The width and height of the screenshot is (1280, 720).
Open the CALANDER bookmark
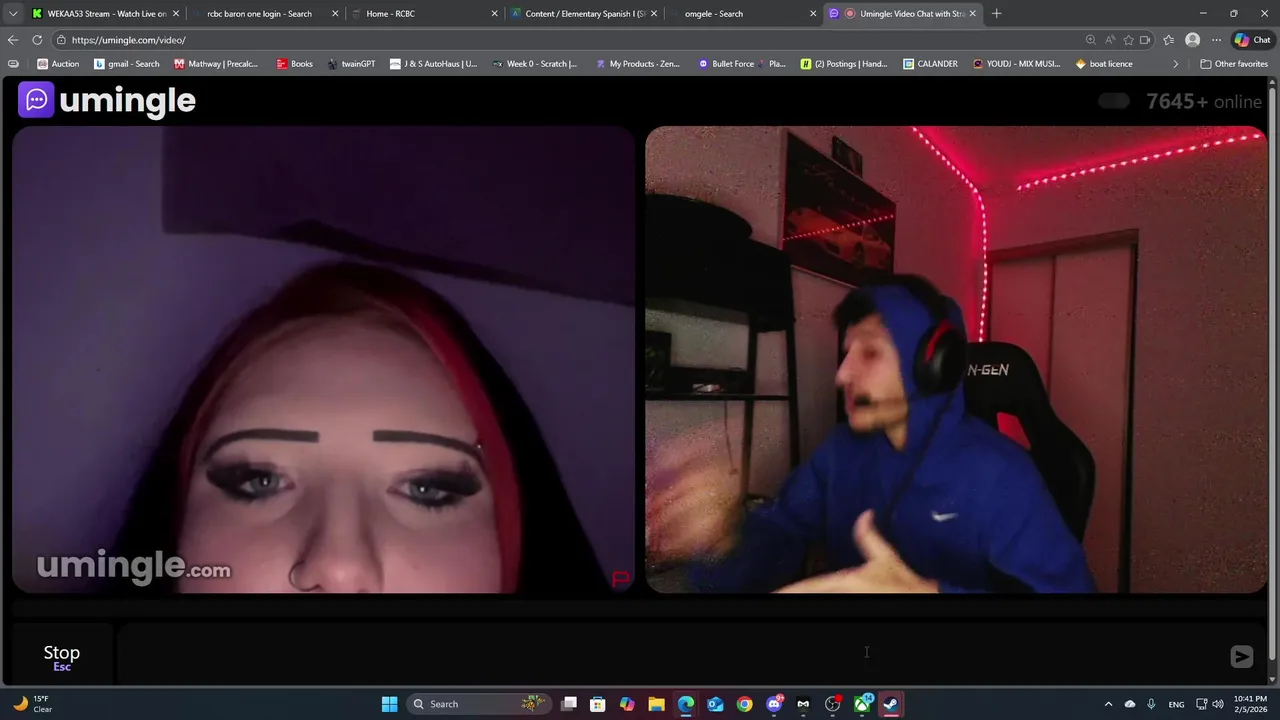(x=930, y=64)
